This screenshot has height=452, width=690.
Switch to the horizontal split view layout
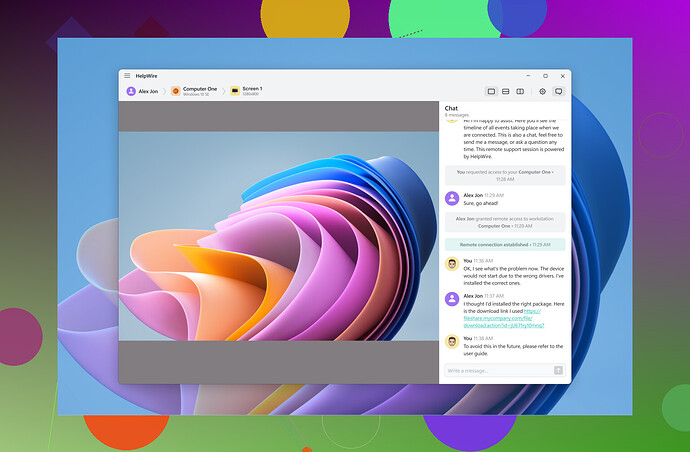tap(506, 91)
